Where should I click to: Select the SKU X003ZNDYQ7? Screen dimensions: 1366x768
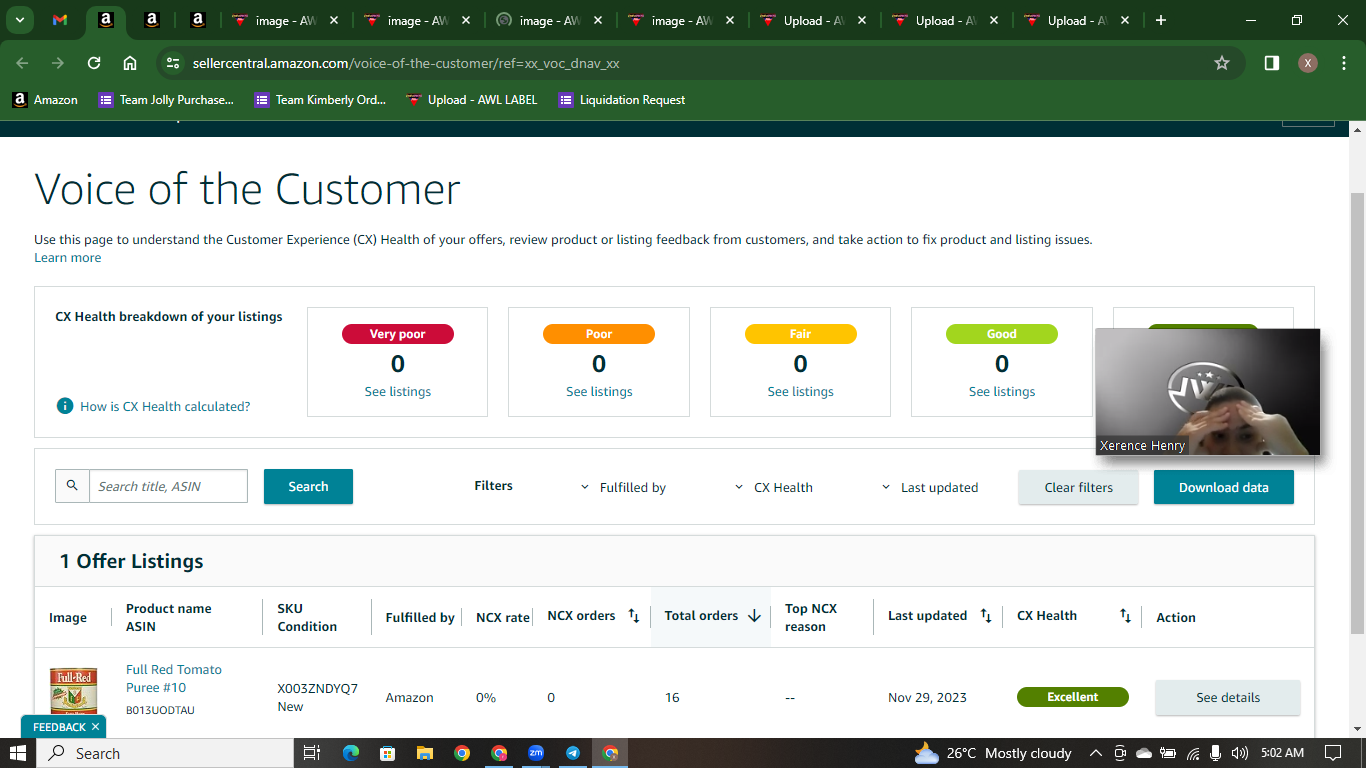click(x=317, y=689)
